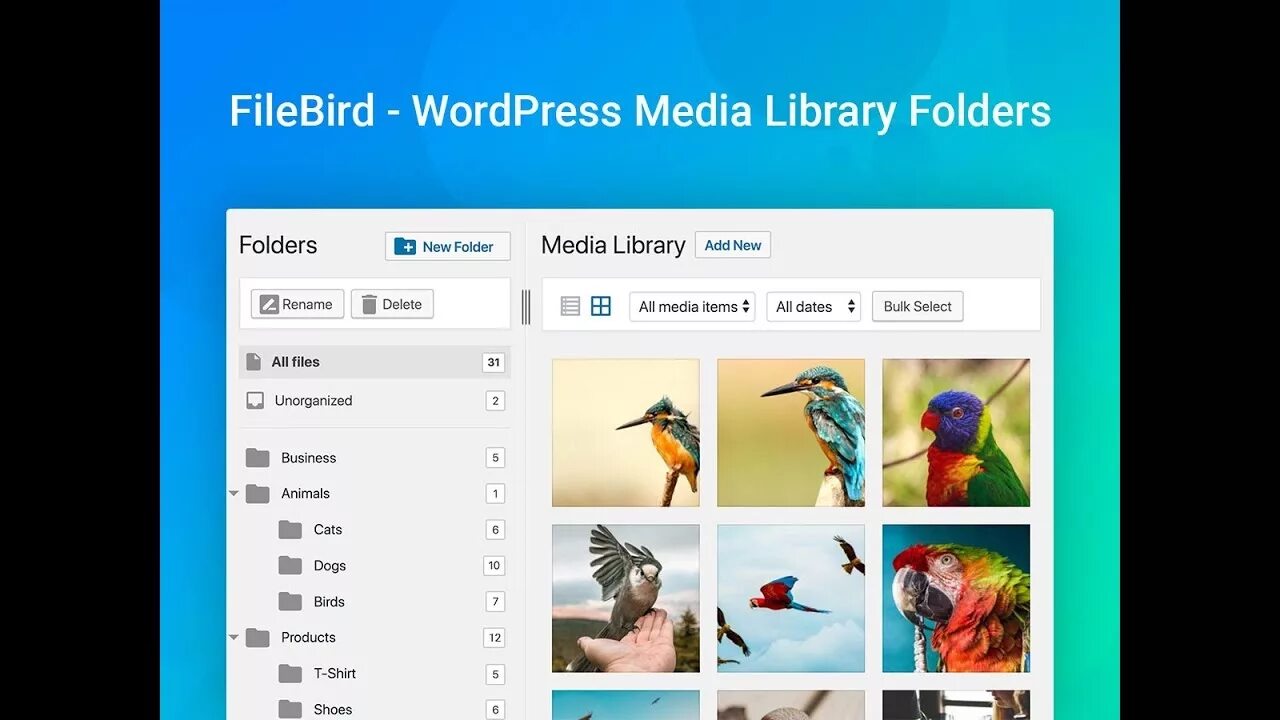Click the Delete folder button
The height and width of the screenshot is (720, 1280).
tap(392, 304)
